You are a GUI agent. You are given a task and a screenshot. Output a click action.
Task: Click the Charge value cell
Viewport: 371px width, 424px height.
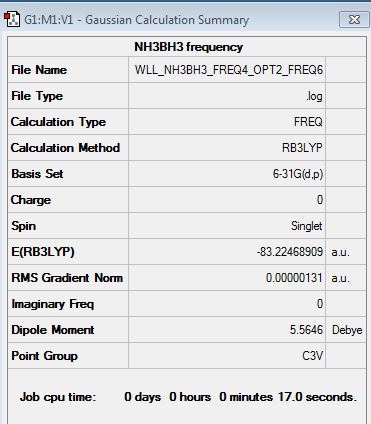coord(227,200)
